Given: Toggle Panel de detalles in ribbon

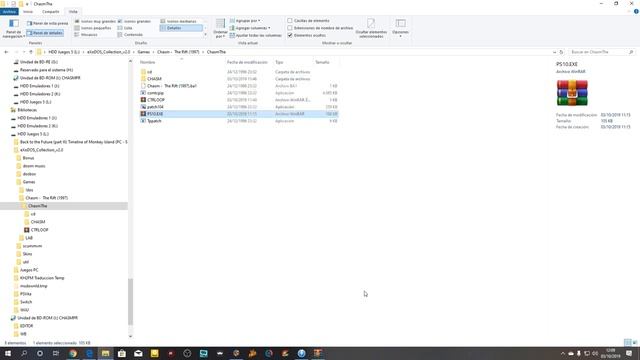Looking at the screenshot, I should pyautogui.click(x=45, y=33).
